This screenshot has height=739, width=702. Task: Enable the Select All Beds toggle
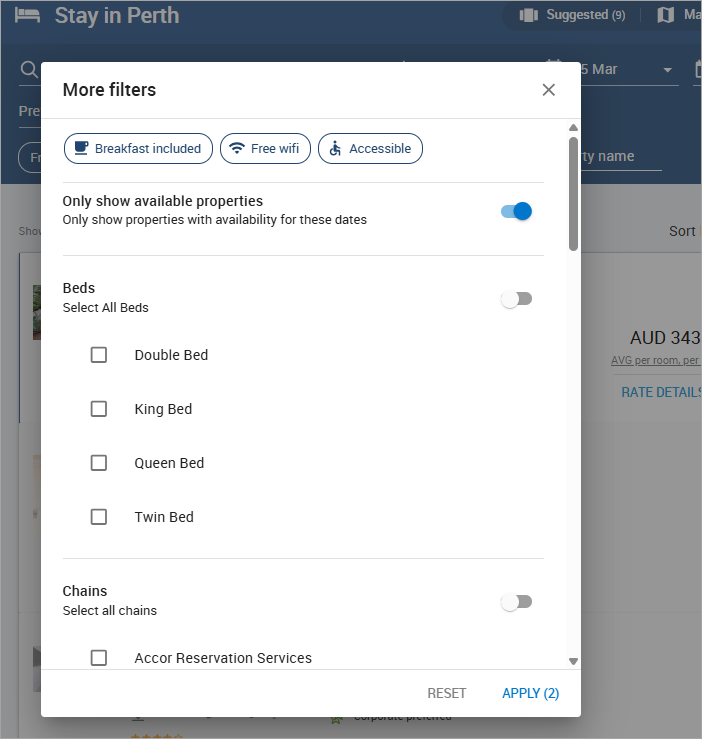516,299
